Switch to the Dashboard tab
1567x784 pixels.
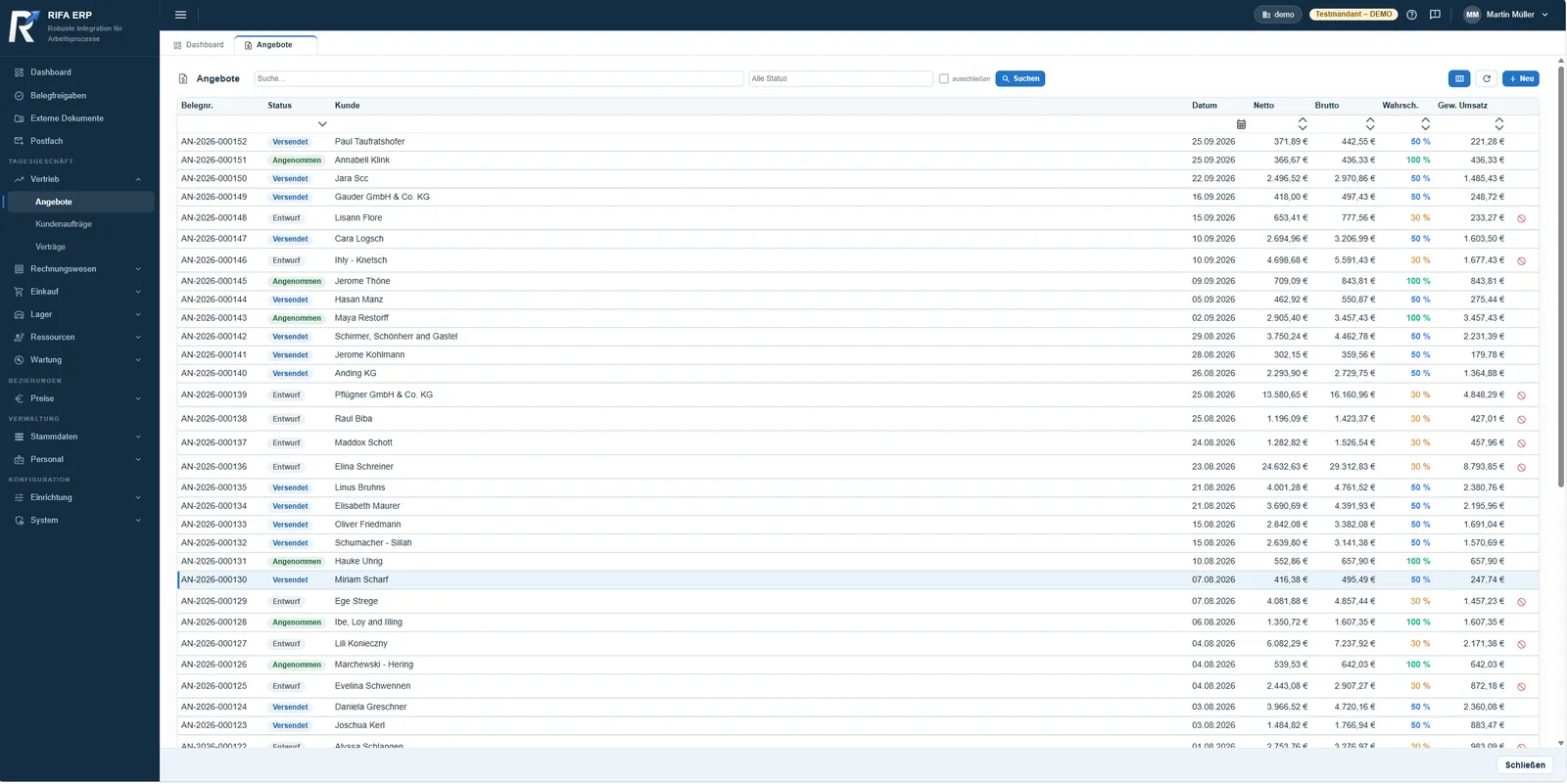click(x=199, y=45)
